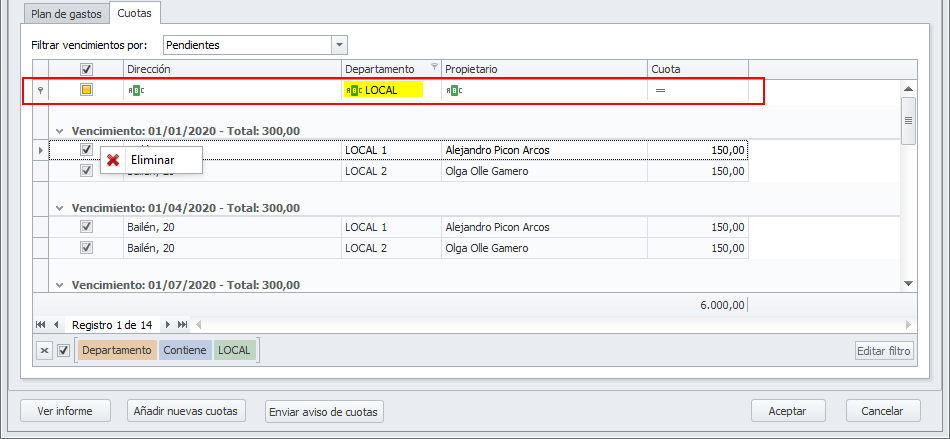This screenshot has width=950, height=439.
Task: Click the Propietario filter row input cell
Action: point(544,91)
